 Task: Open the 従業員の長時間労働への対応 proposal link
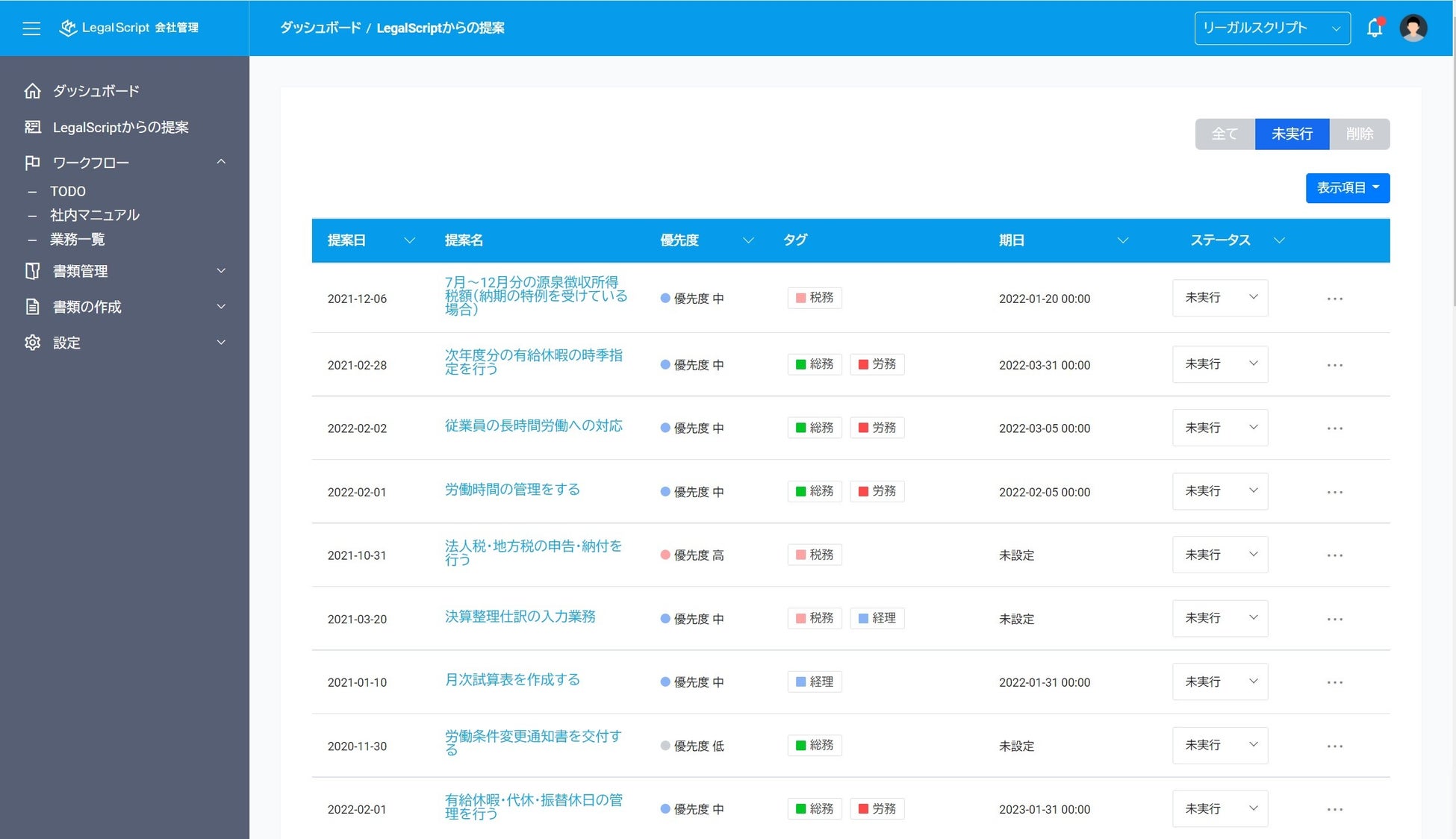533,425
